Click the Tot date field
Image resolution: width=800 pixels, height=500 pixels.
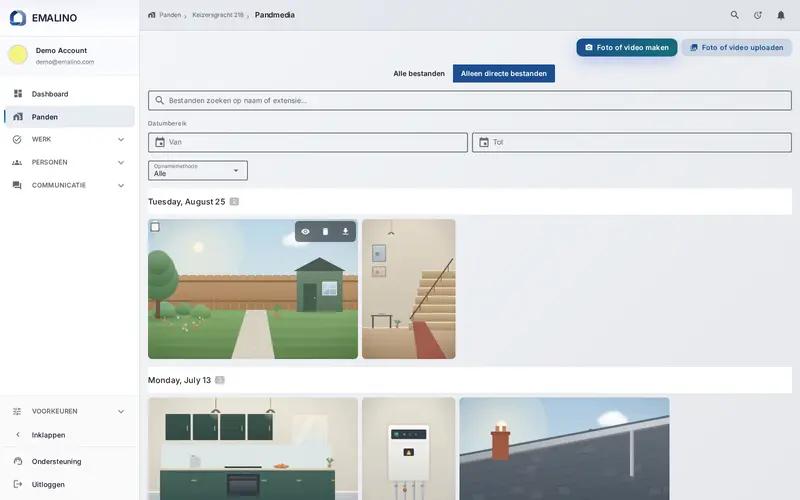632,142
